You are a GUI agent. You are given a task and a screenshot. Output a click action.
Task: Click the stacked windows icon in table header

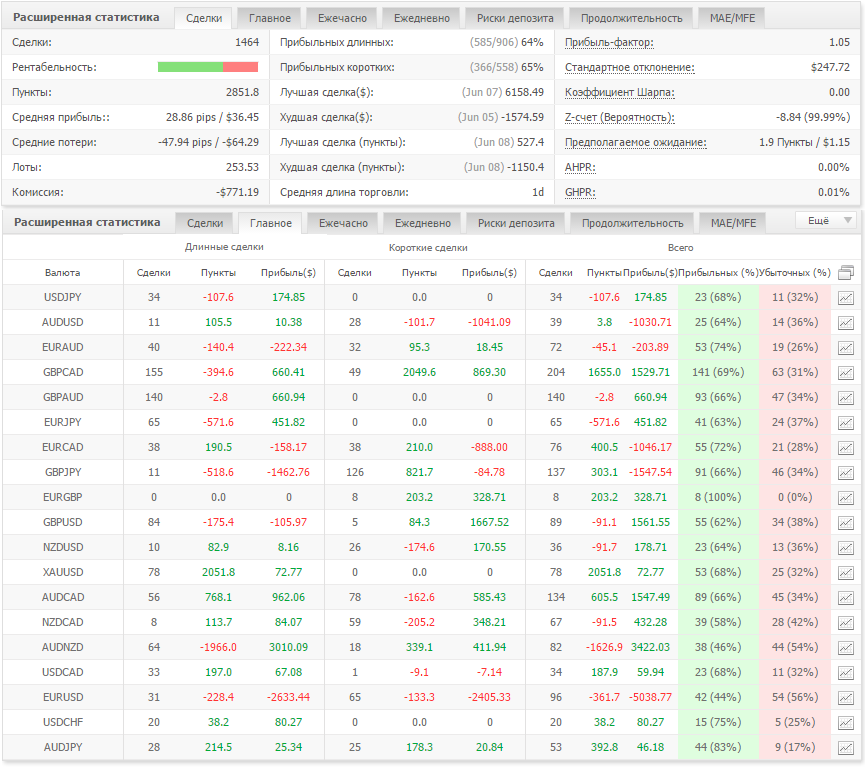point(846,272)
